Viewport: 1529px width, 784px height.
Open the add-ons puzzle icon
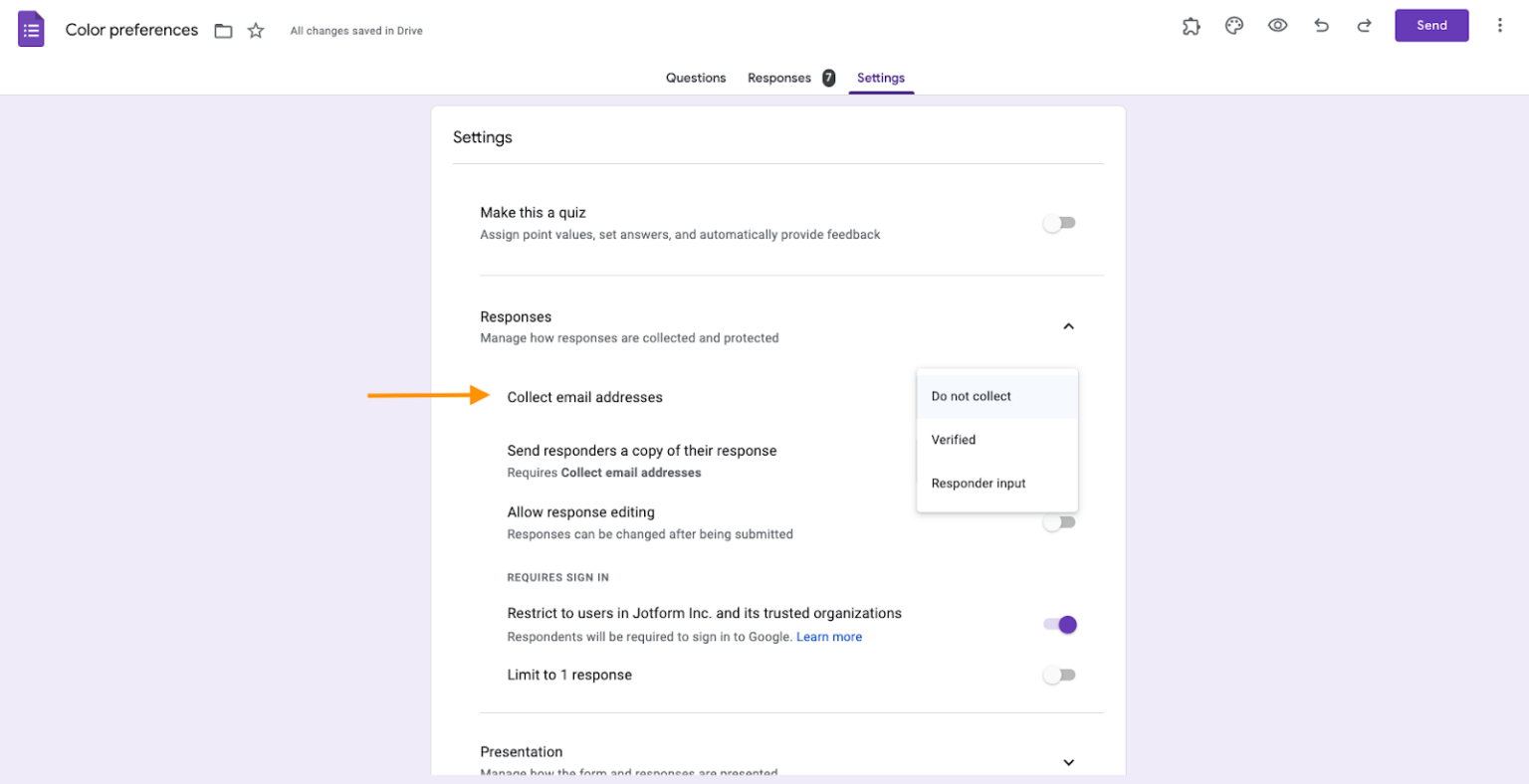[x=1191, y=26]
